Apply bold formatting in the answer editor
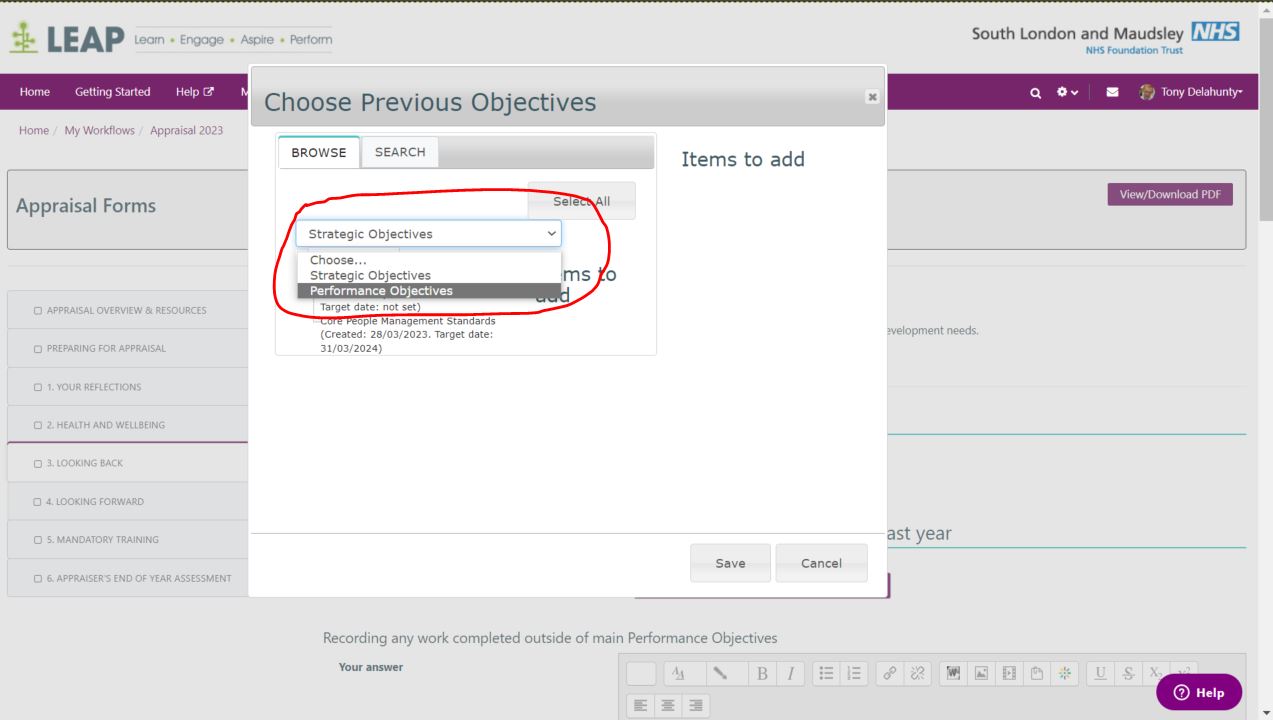This screenshot has width=1273, height=720. [762, 673]
